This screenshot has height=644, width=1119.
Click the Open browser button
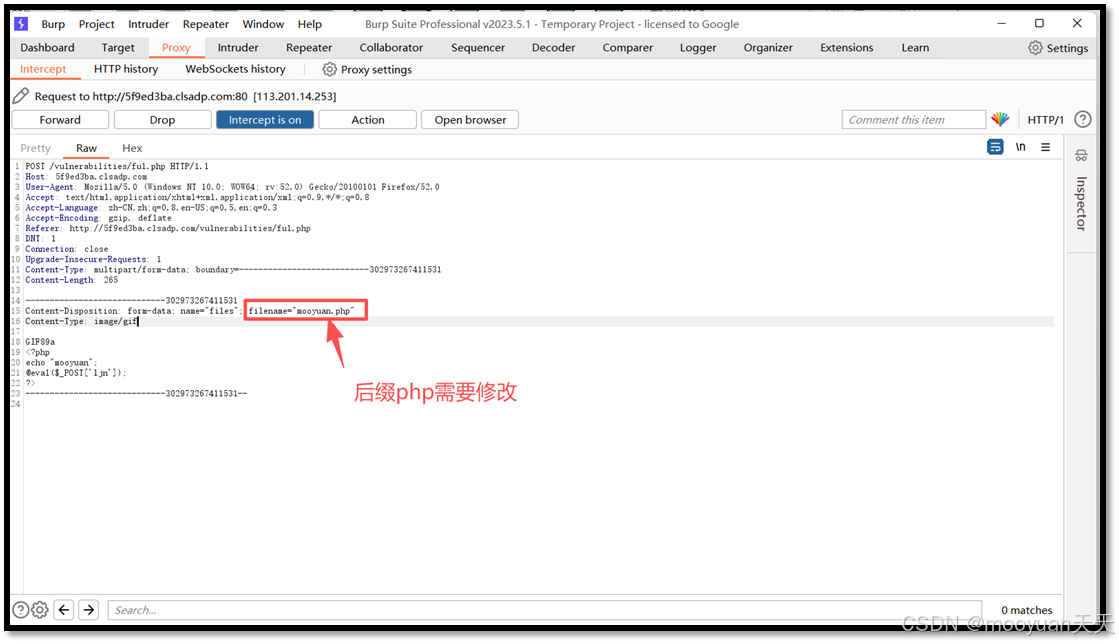pyautogui.click(x=470, y=120)
